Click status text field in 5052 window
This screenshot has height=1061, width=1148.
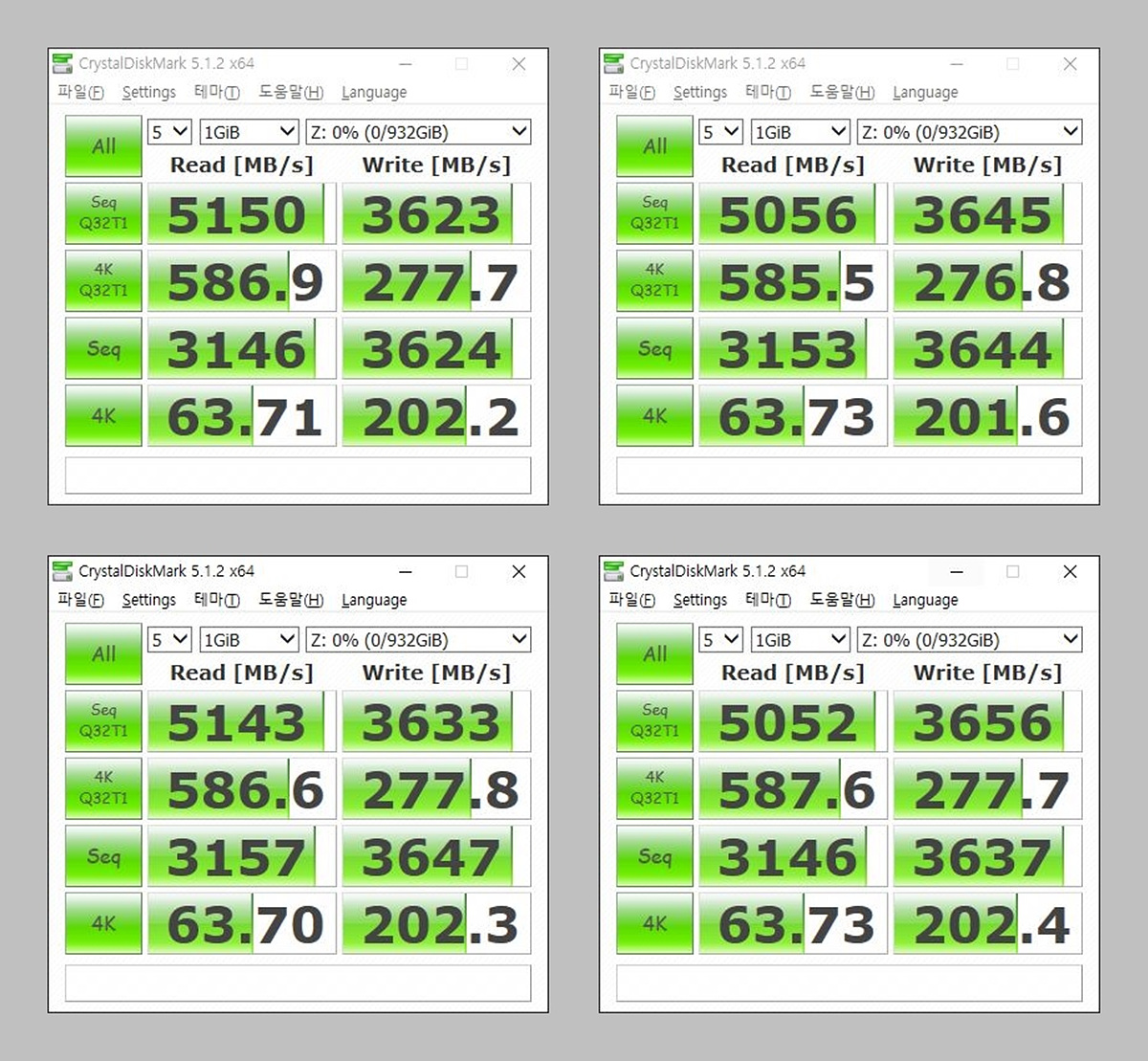tap(849, 984)
